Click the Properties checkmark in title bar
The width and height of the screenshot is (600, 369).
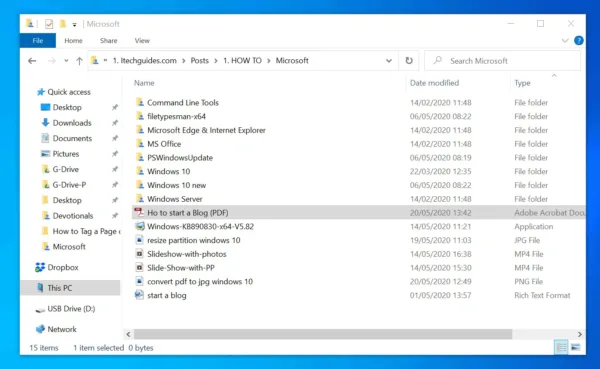(49, 24)
